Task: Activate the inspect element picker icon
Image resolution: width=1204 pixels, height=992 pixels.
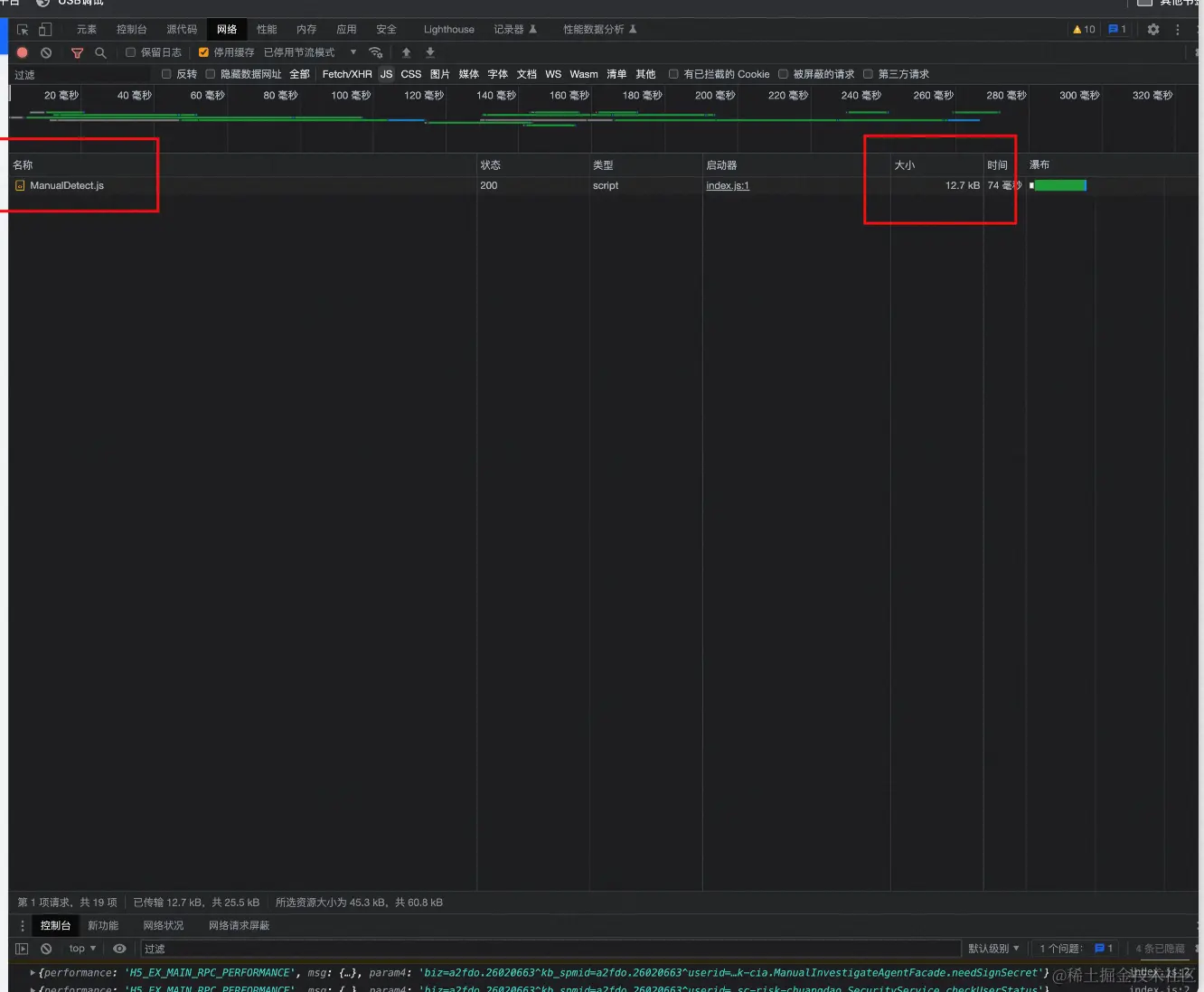Action: pos(23,30)
